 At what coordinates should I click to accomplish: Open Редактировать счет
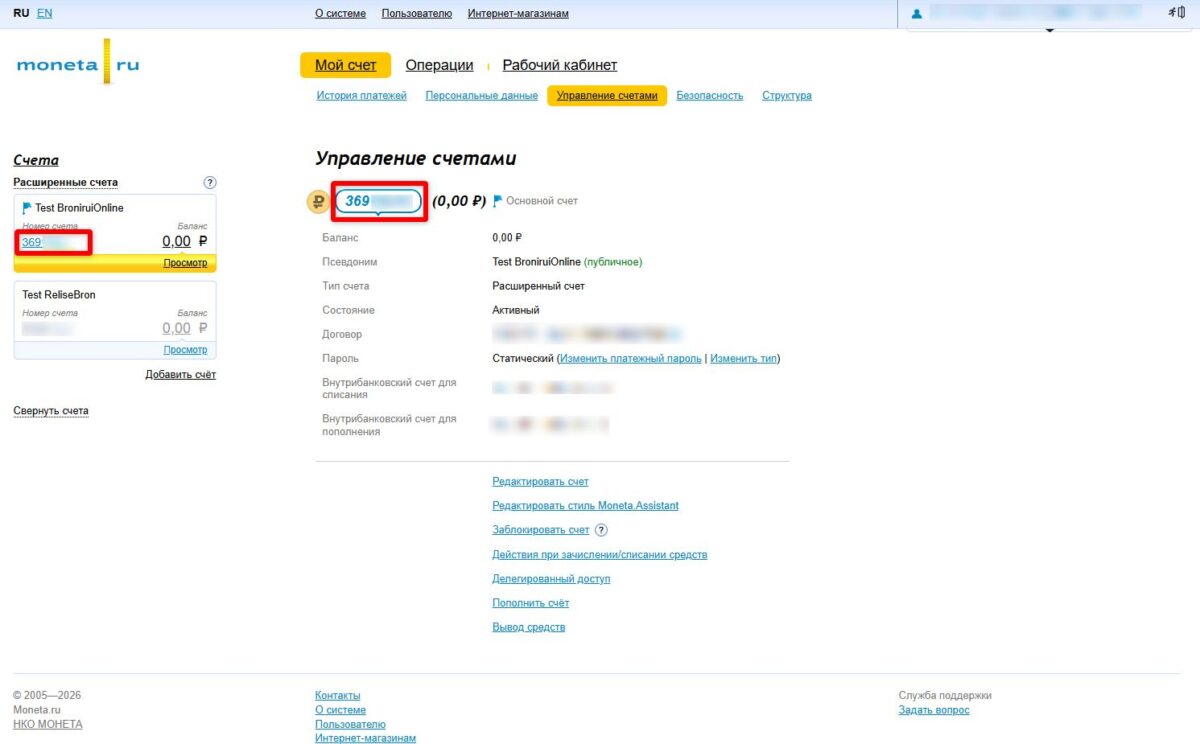(540, 482)
